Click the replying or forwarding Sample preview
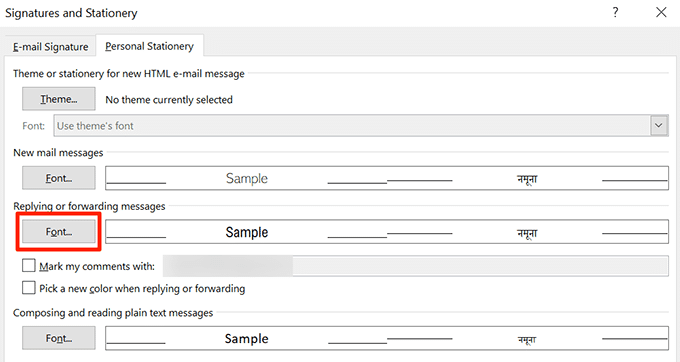Image resolution: width=680 pixels, height=362 pixels. point(387,232)
